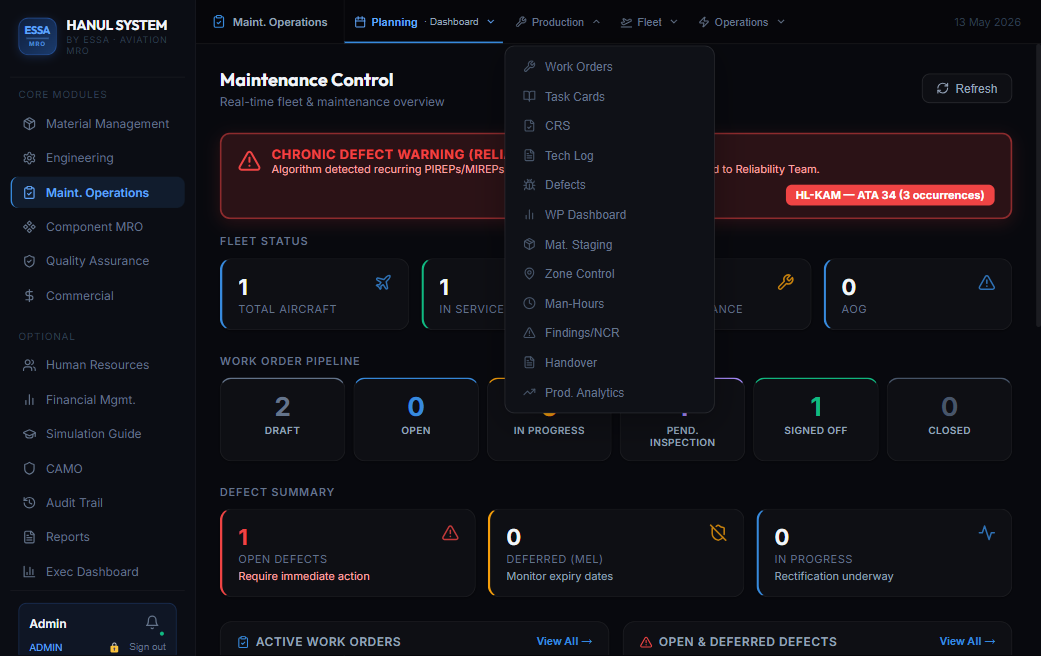The image size is (1041, 656).
Task: Select Work Orders from Production menu
Action: click(609, 66)
